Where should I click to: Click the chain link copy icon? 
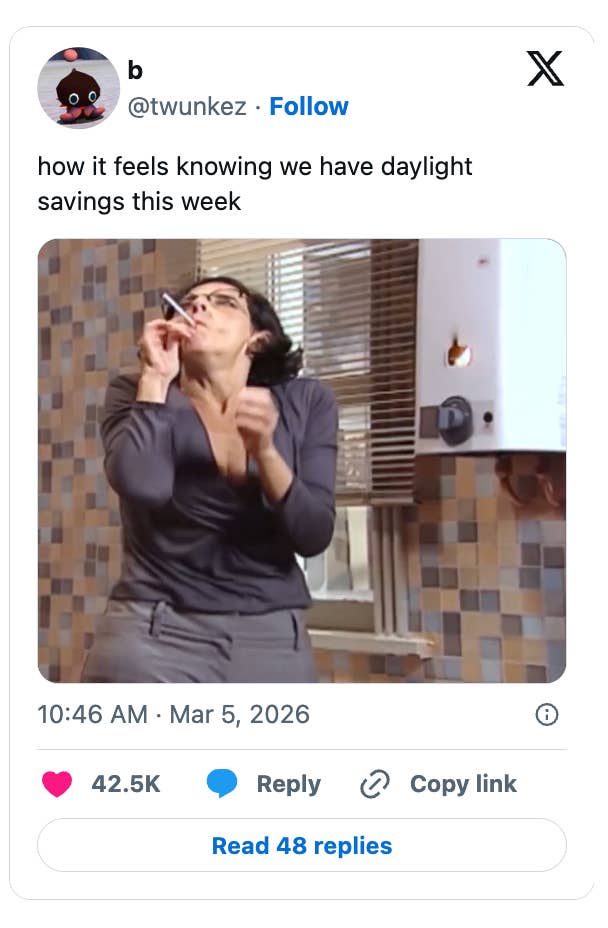374,784
